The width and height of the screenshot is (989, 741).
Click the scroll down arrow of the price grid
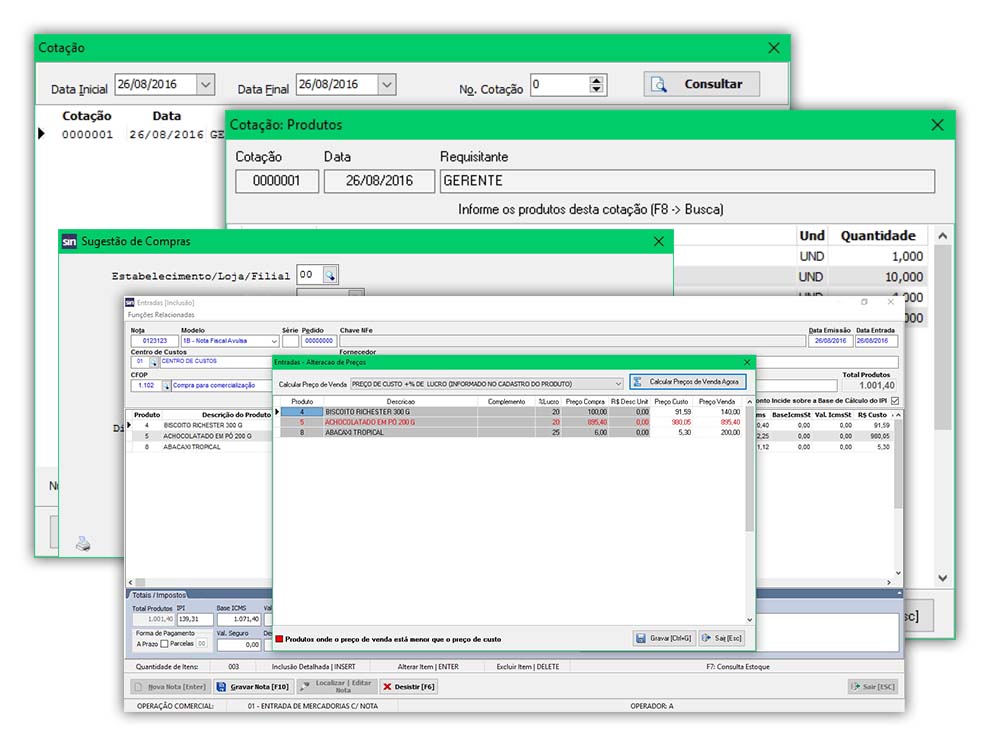(749, 620)
